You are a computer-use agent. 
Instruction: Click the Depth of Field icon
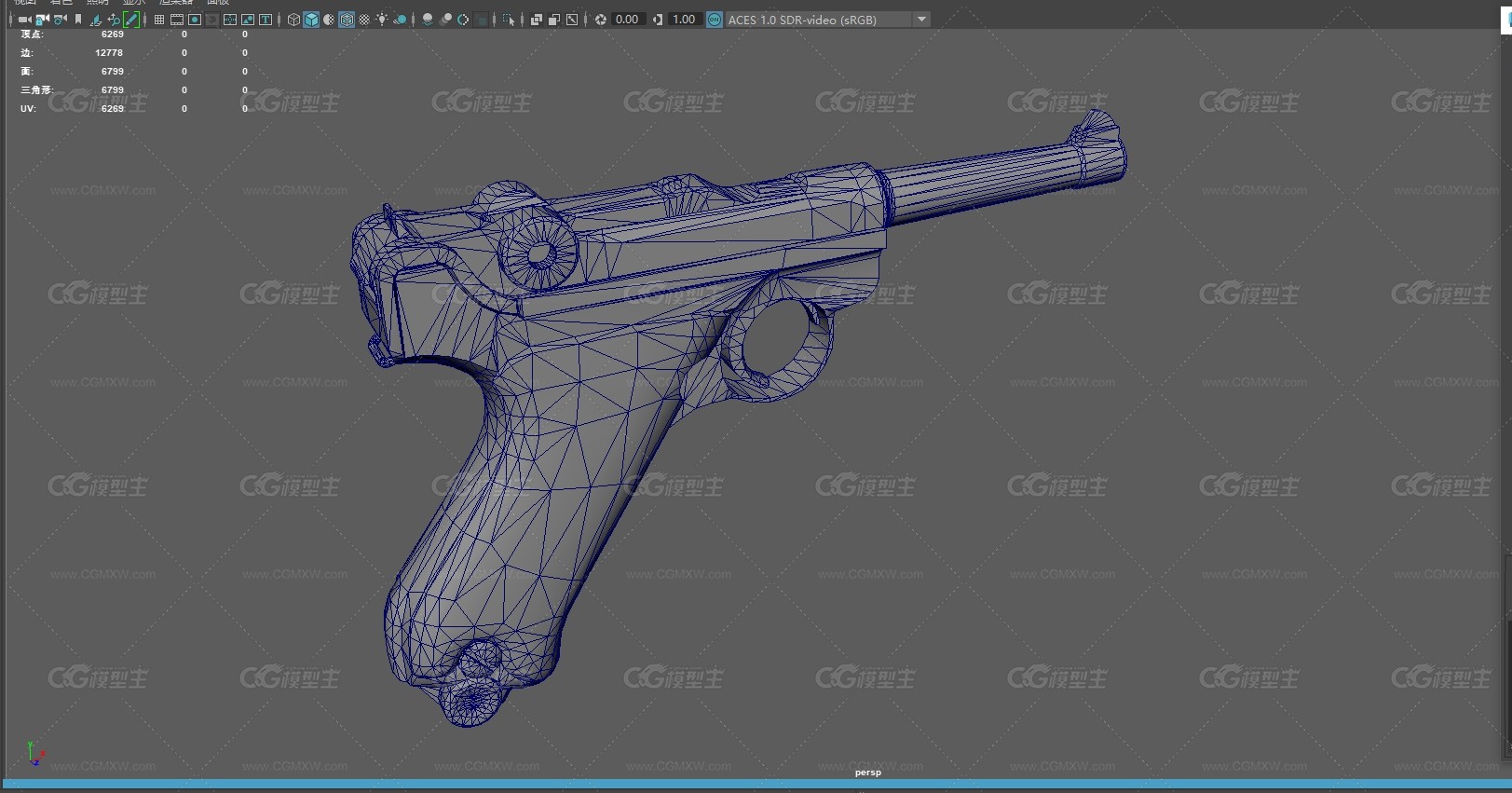coord(481,20)
